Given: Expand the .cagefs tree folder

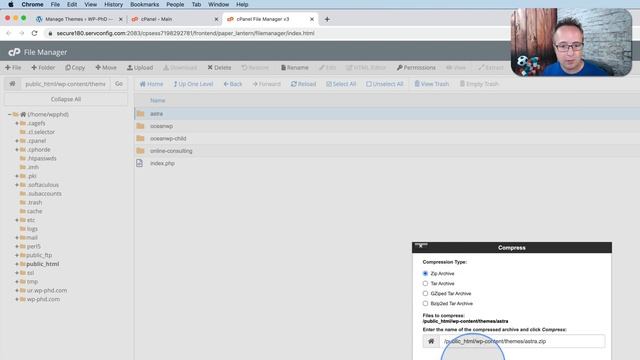Looking at the screenshot, I should pyautogui.click(x=17, y=123).
